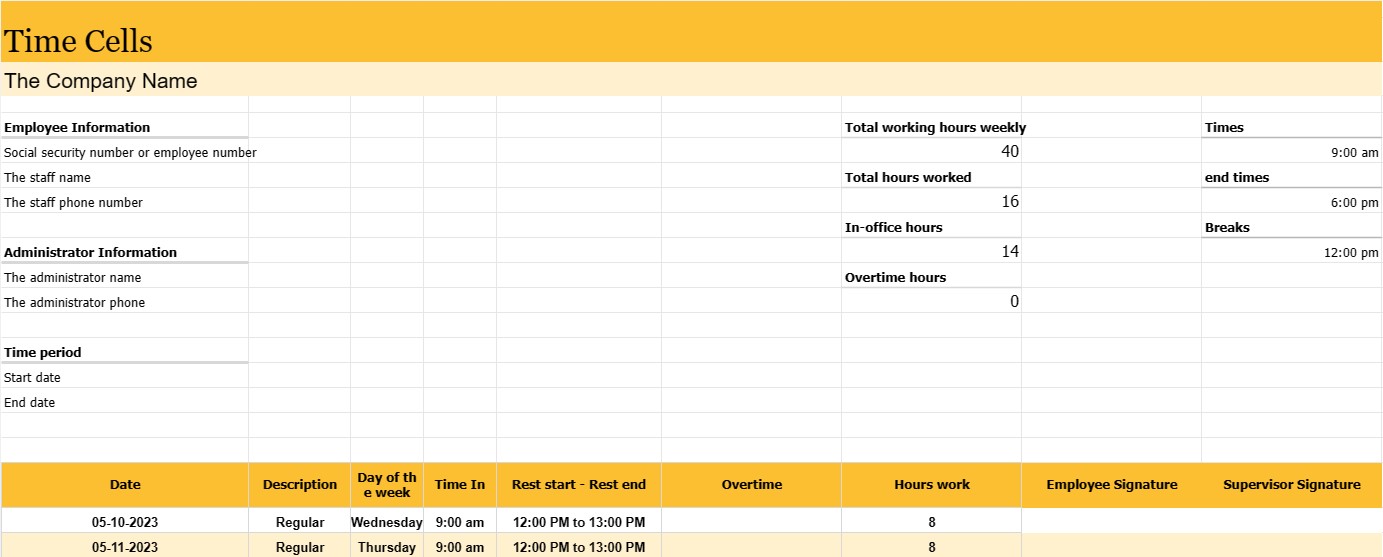Click Social security number or employee number cell

(130, 152)
